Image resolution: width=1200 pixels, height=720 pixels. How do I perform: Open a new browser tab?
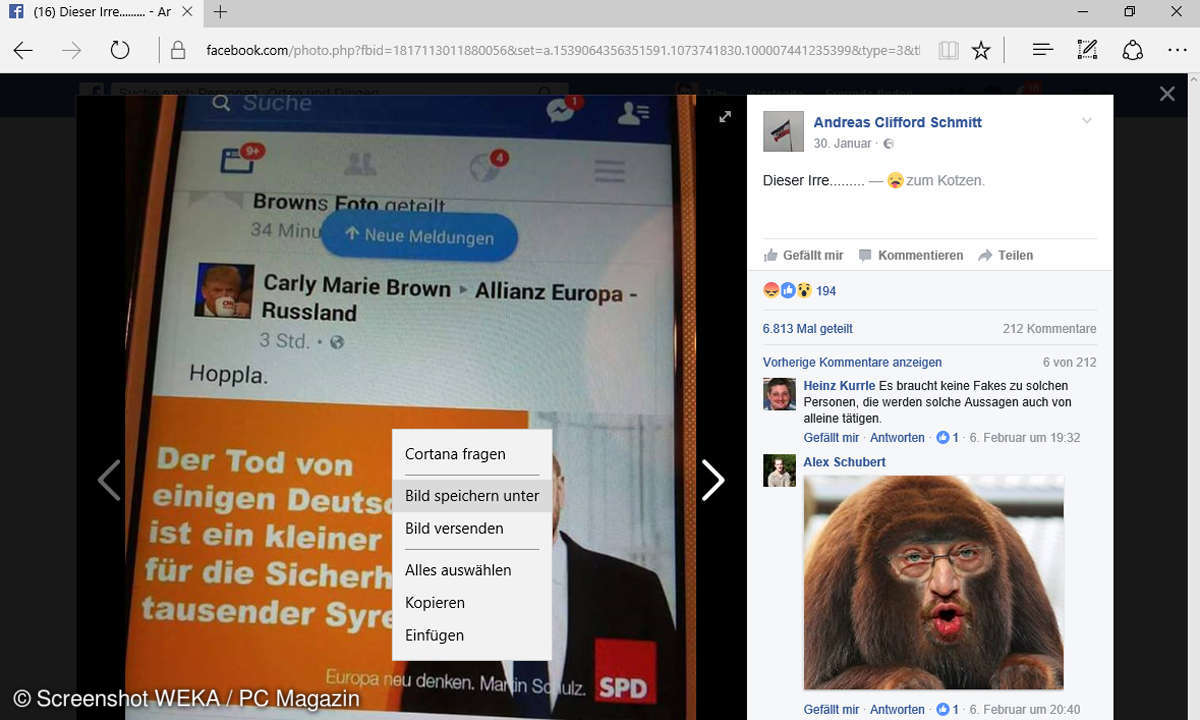tap(221, 12)
